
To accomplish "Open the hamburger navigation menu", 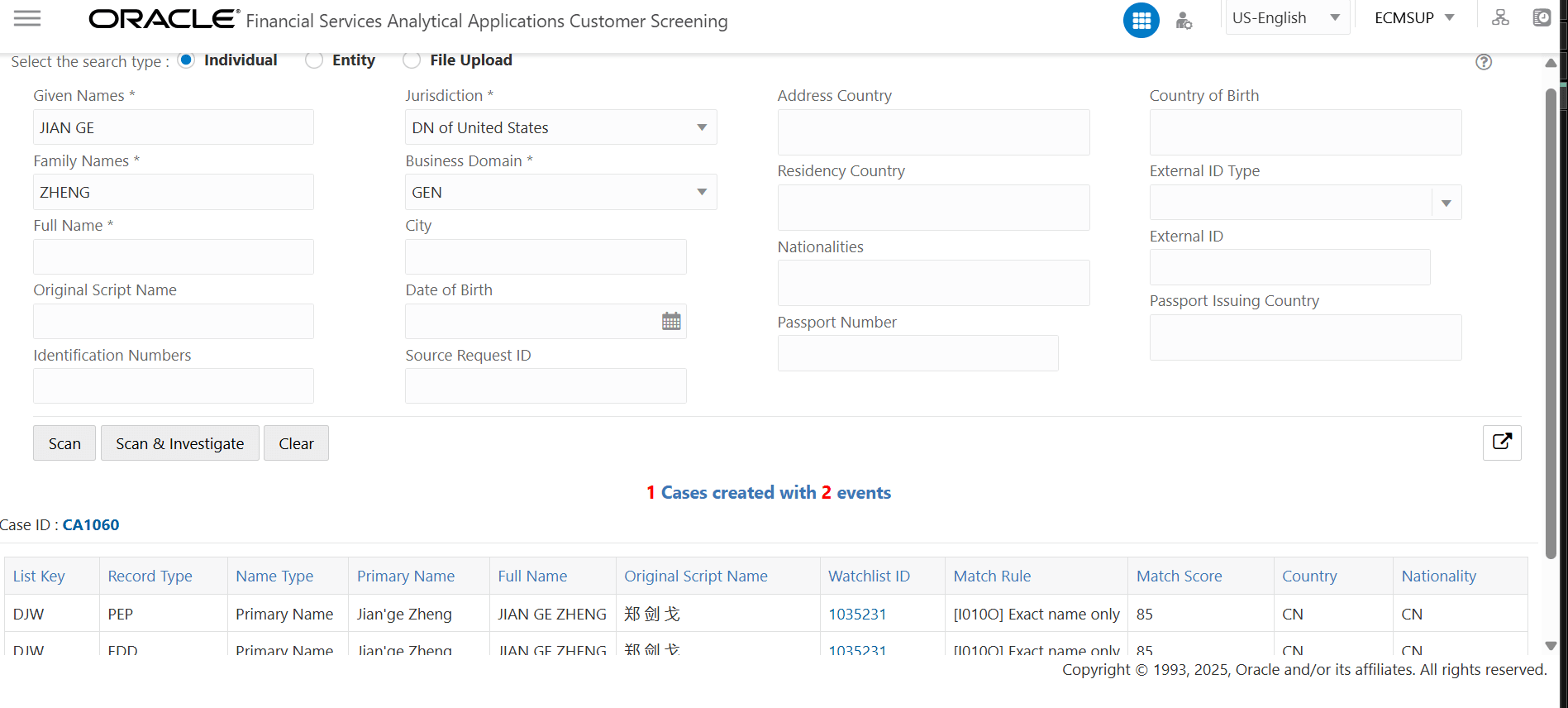I will 27,18.
